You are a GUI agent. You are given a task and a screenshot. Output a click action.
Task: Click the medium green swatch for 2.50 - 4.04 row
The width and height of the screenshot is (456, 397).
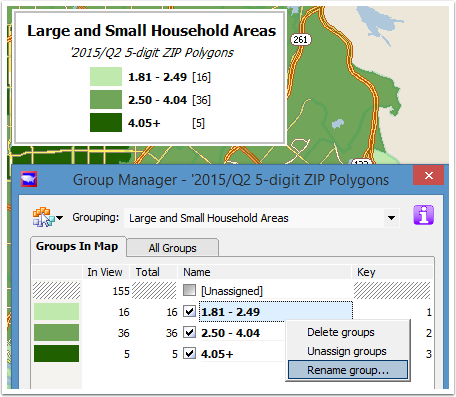56,333
